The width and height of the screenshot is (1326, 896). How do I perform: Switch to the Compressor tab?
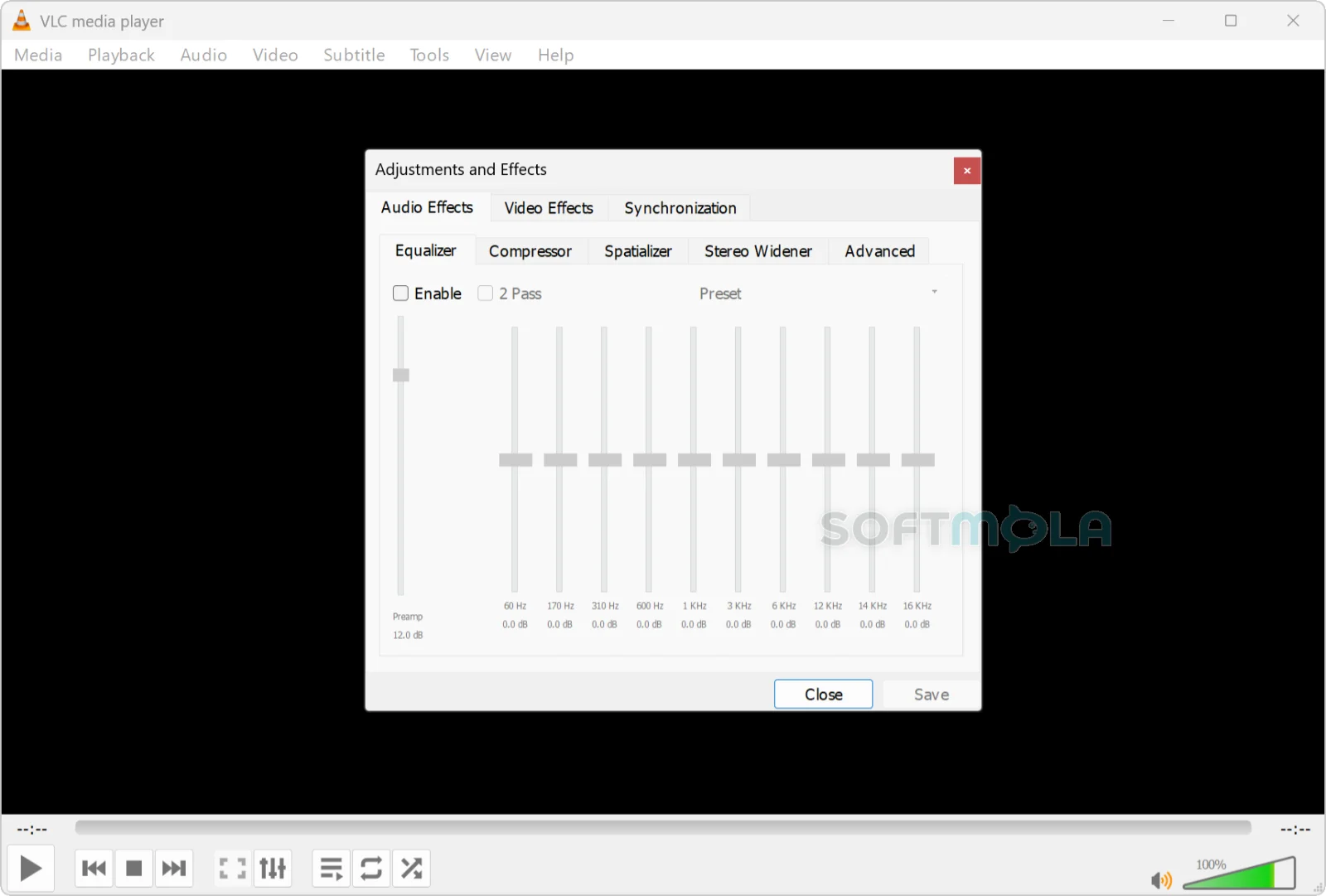(x=530, y=251)
